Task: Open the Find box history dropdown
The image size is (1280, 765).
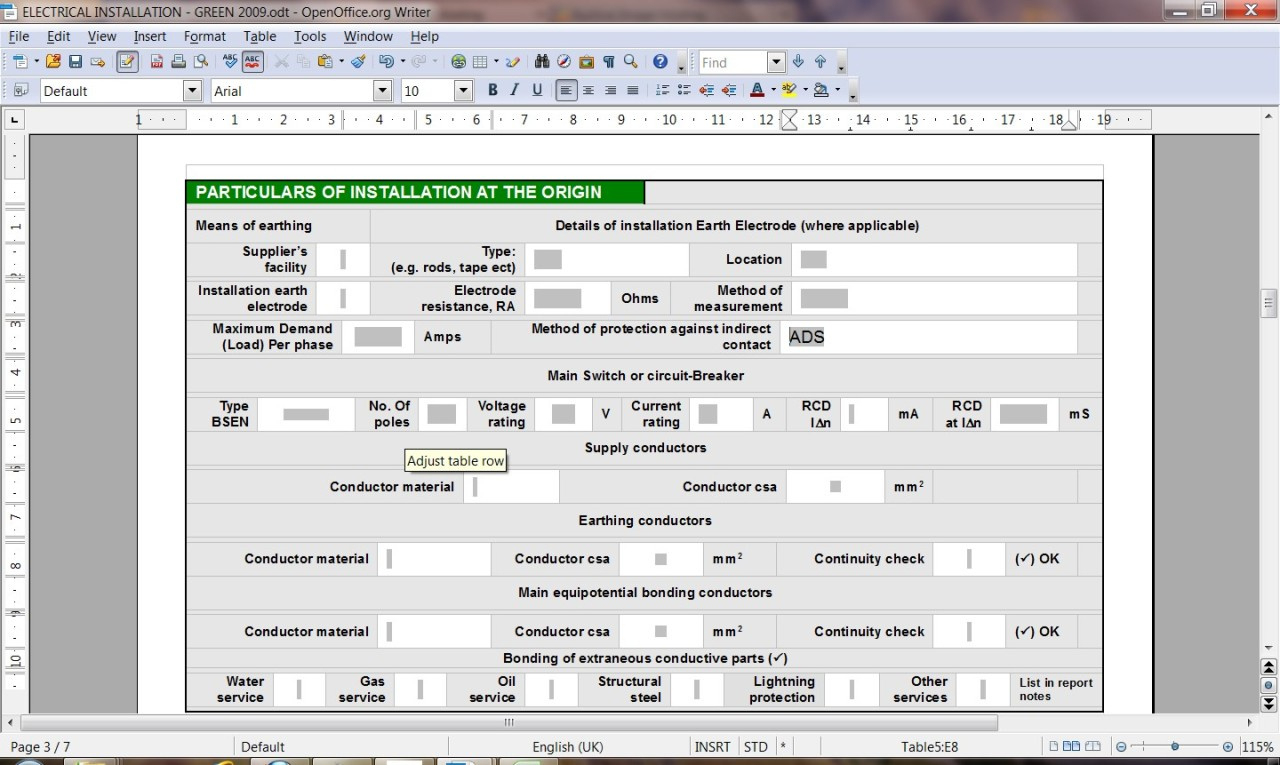Action: [776, 62]
